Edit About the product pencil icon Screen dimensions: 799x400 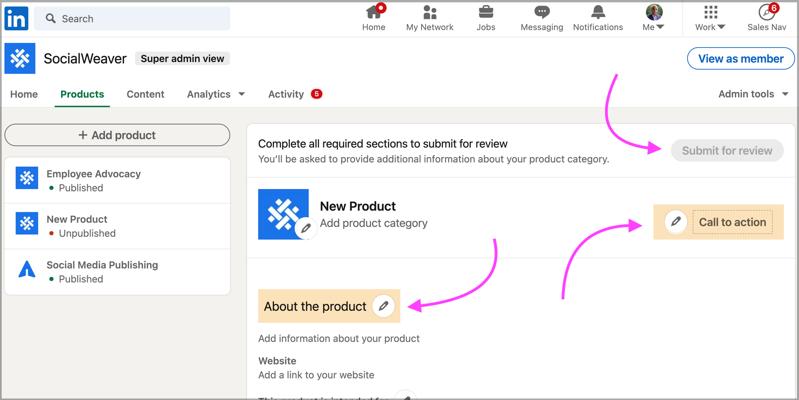tap(384, 306)
